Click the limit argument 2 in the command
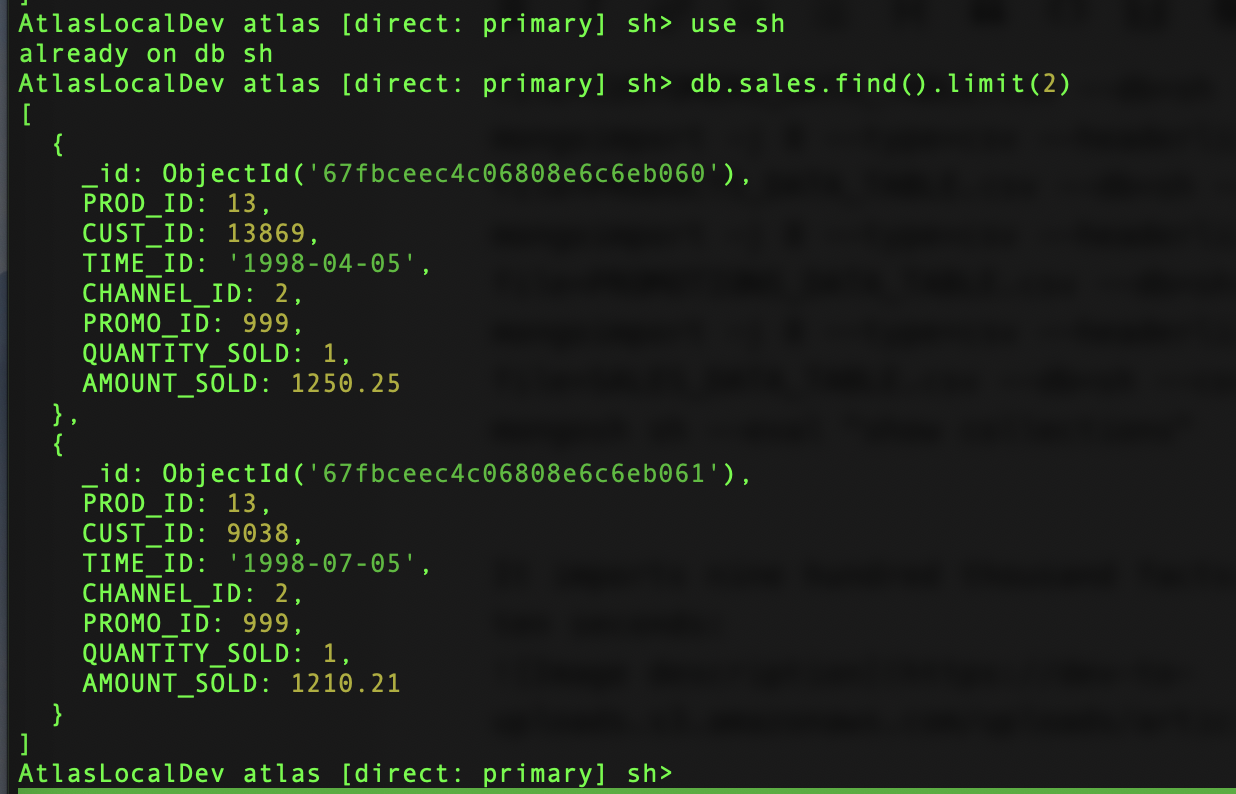This screenshot has width=1236, height=794. click(1048, 83)
